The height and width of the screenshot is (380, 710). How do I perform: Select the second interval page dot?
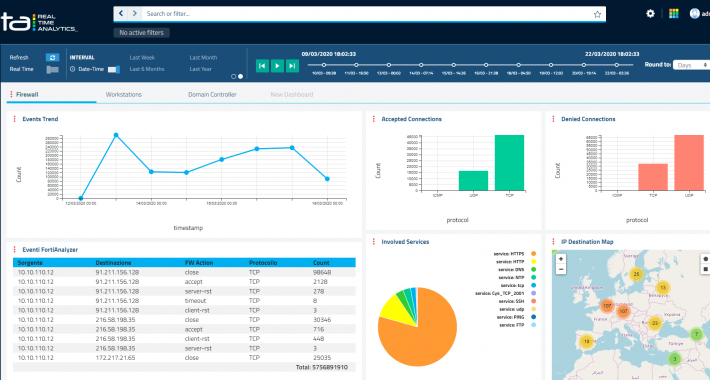(240, 77)
